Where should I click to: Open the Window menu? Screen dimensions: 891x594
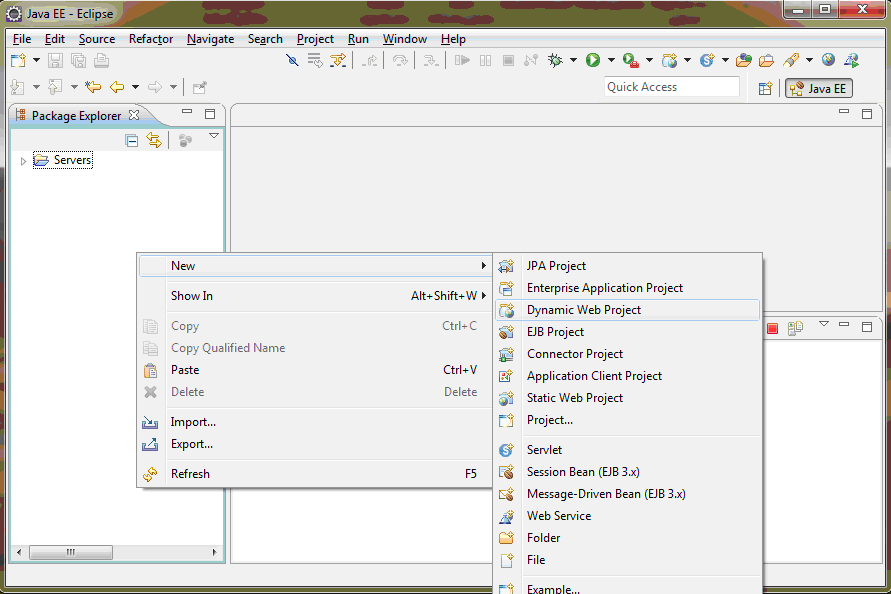[405, 39]
